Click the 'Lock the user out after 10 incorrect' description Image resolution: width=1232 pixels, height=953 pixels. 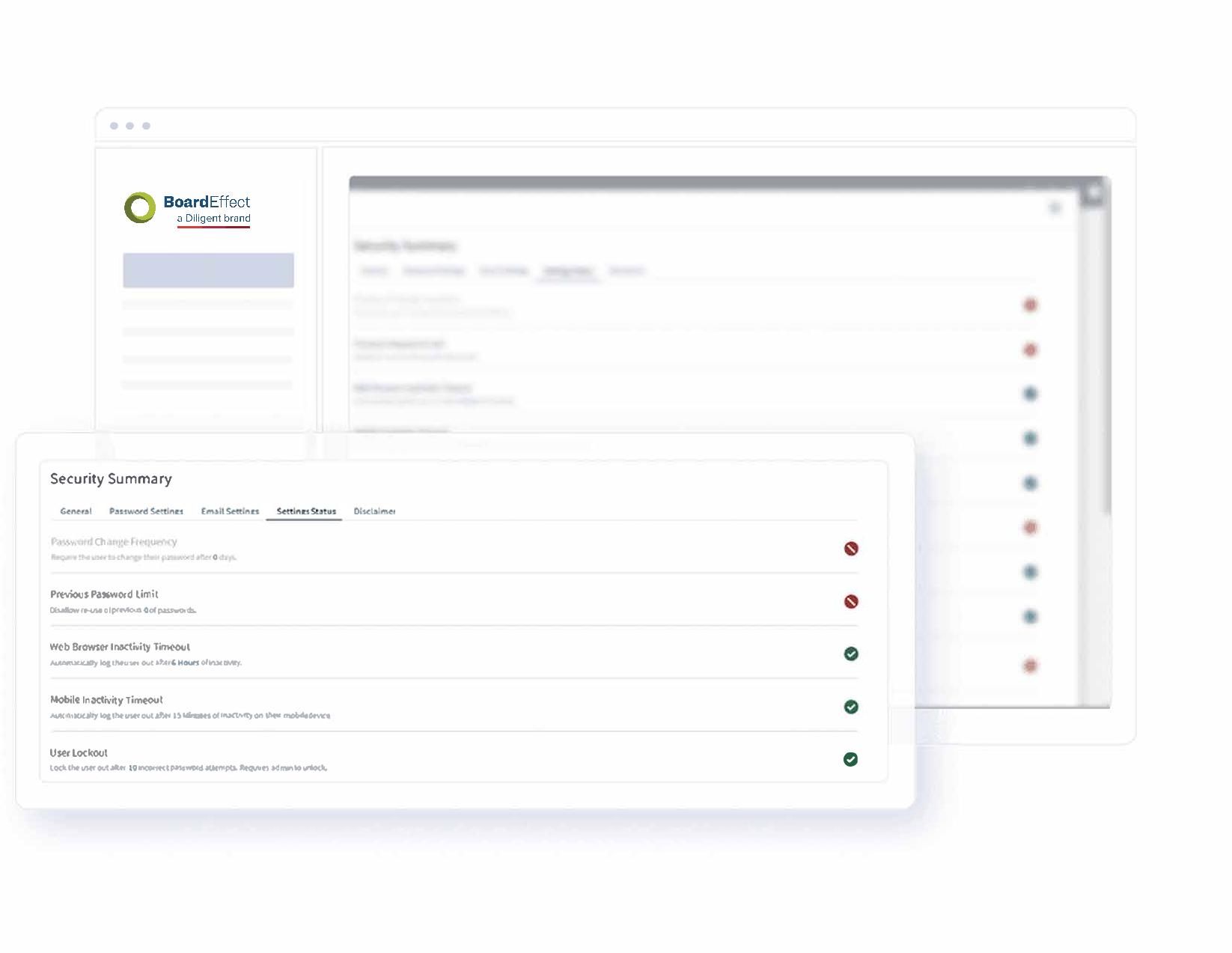[x=189, y=769]
